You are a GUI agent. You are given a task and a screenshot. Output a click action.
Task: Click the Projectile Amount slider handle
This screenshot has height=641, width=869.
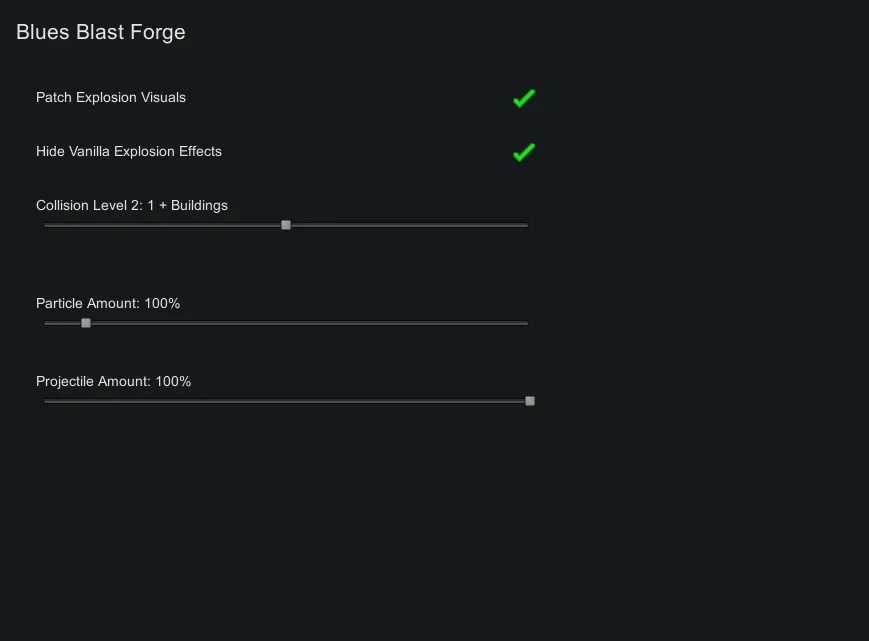point(530,401)
